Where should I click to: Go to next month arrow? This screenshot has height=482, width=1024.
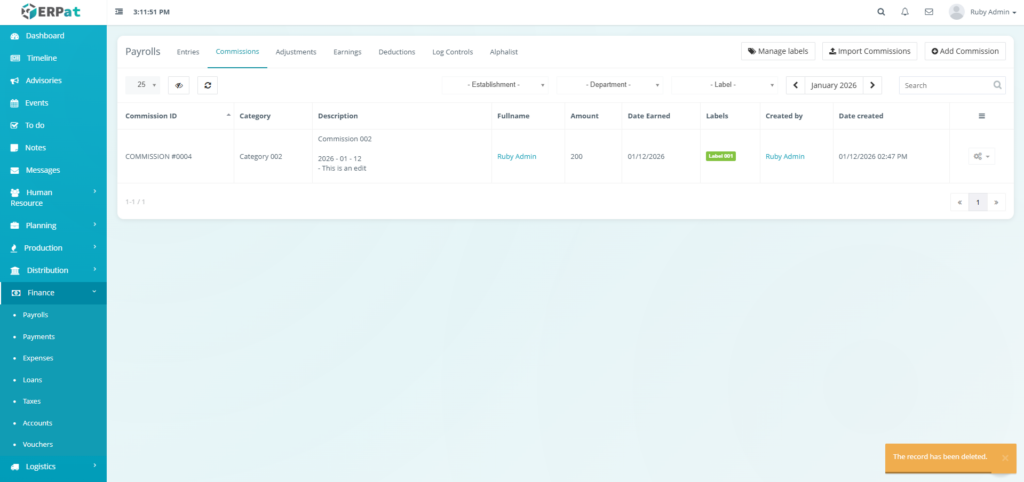click(x=873, y=86)
